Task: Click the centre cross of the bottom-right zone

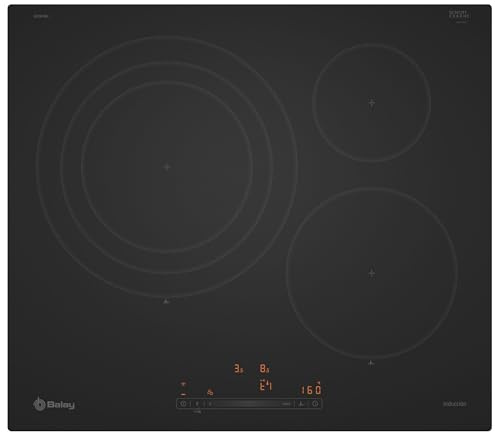Action: 372,273
